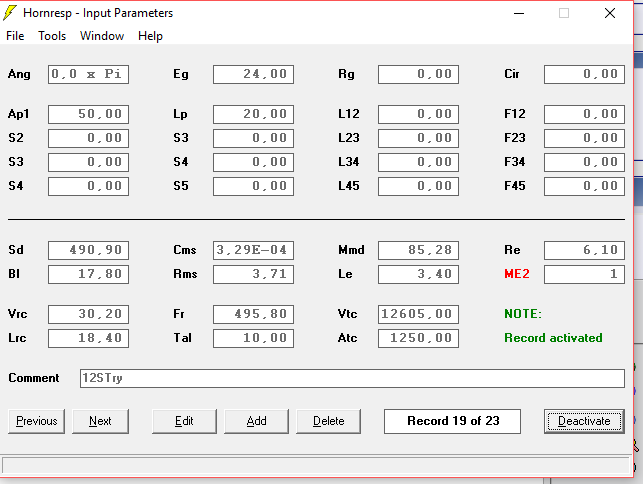Viewport: 643px width, 484px height.
Task: Select the Lp field with 20,00
Action: (x=253, y=114)
